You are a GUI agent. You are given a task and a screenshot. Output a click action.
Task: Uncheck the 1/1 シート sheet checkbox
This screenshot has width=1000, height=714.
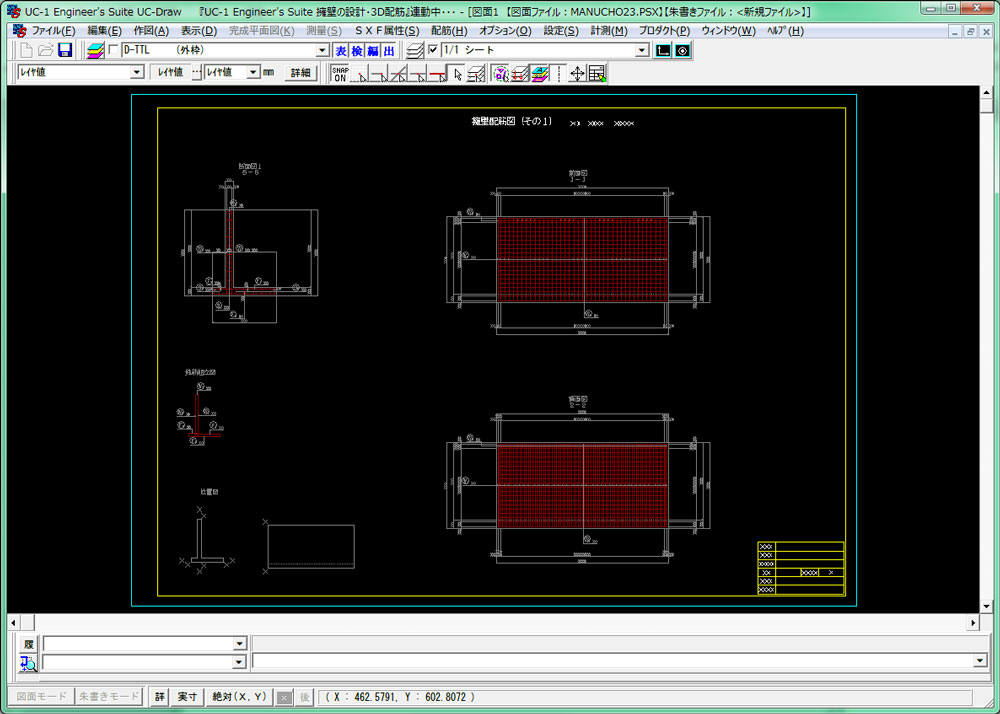pos(432,50)
